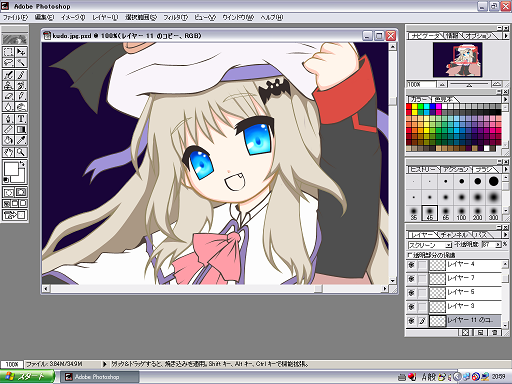Select the Eyedropper tool
Screen dimensions: 512x384
(x=21, y=140)
